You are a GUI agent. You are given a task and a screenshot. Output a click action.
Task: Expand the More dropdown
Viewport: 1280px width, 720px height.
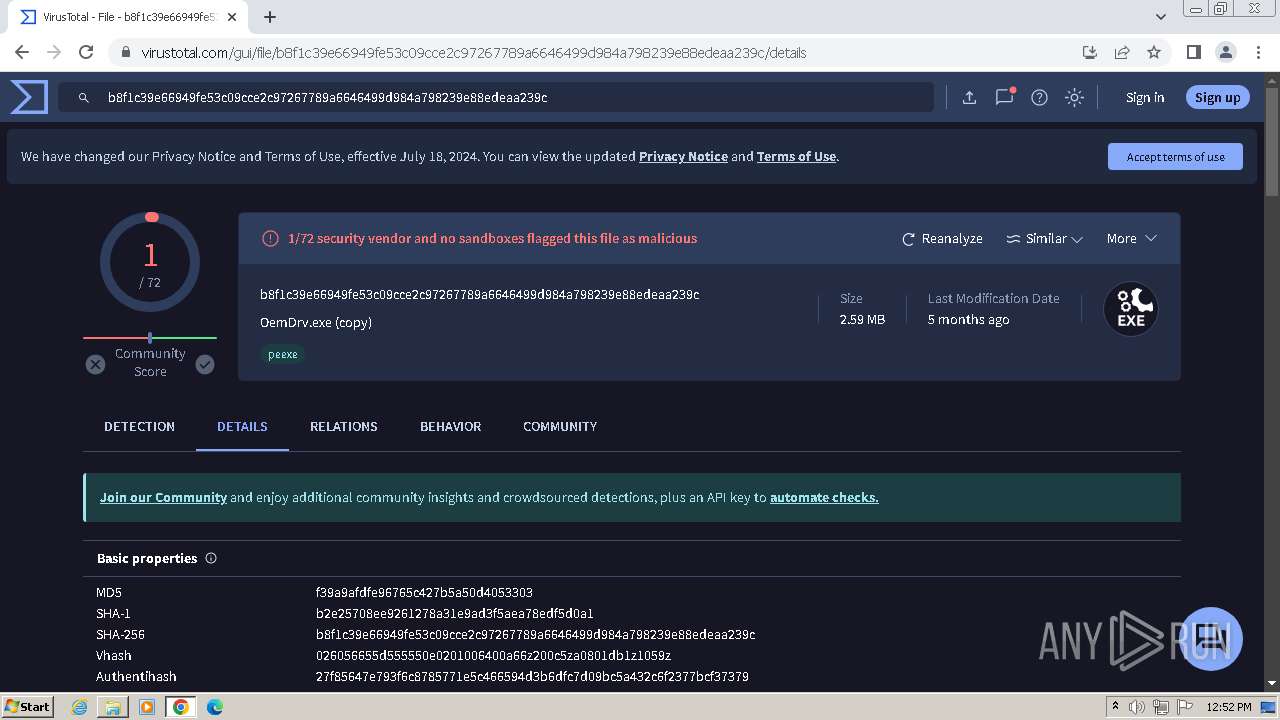(x=1132, y=238)
